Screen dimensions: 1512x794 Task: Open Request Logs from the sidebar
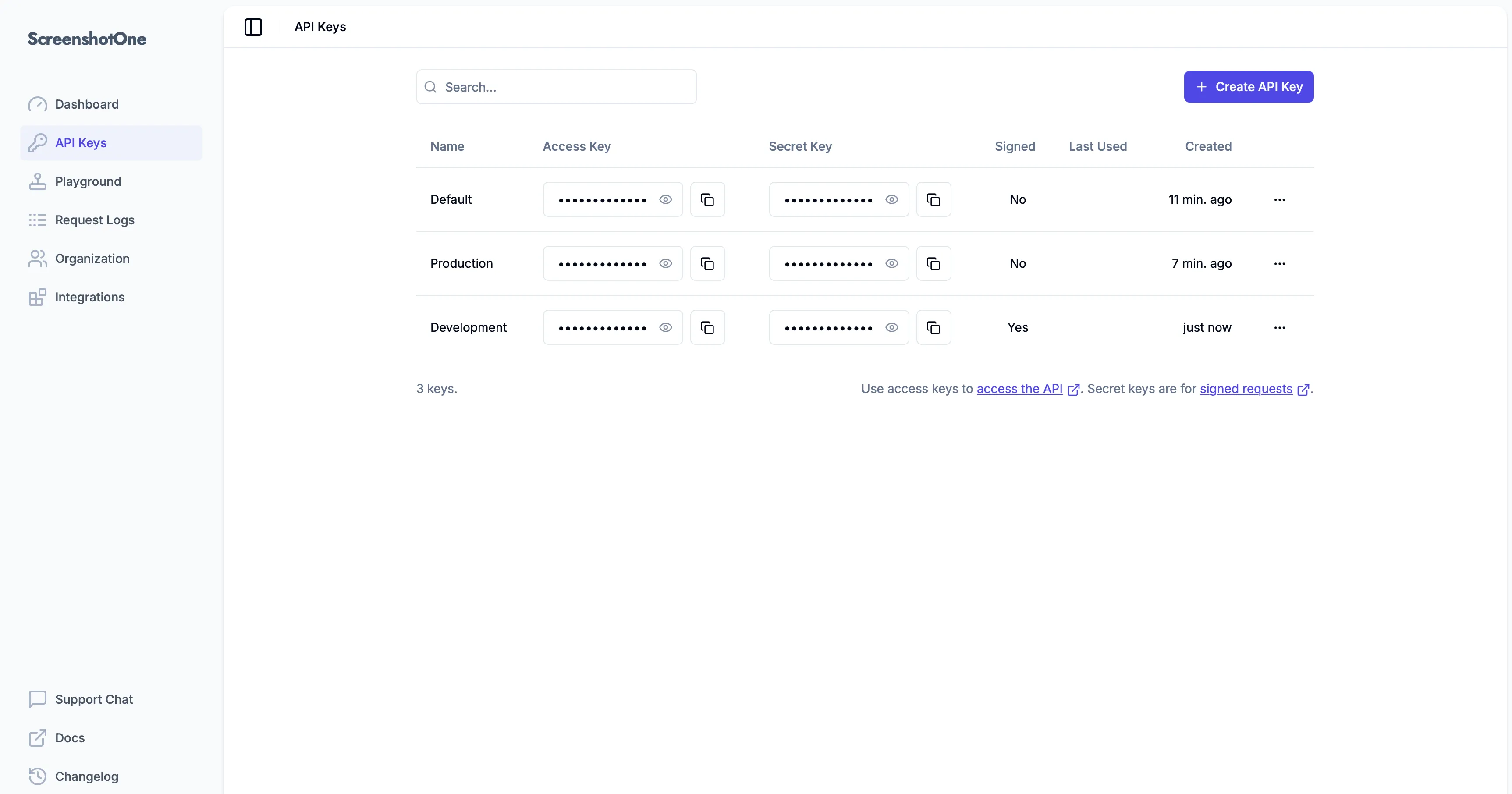94,220
